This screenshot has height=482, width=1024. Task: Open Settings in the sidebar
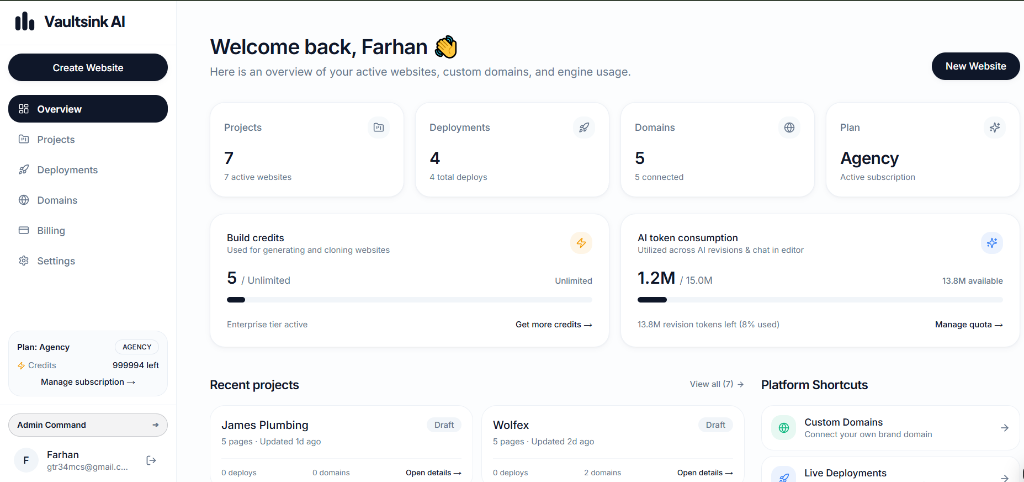coord(88,261)
